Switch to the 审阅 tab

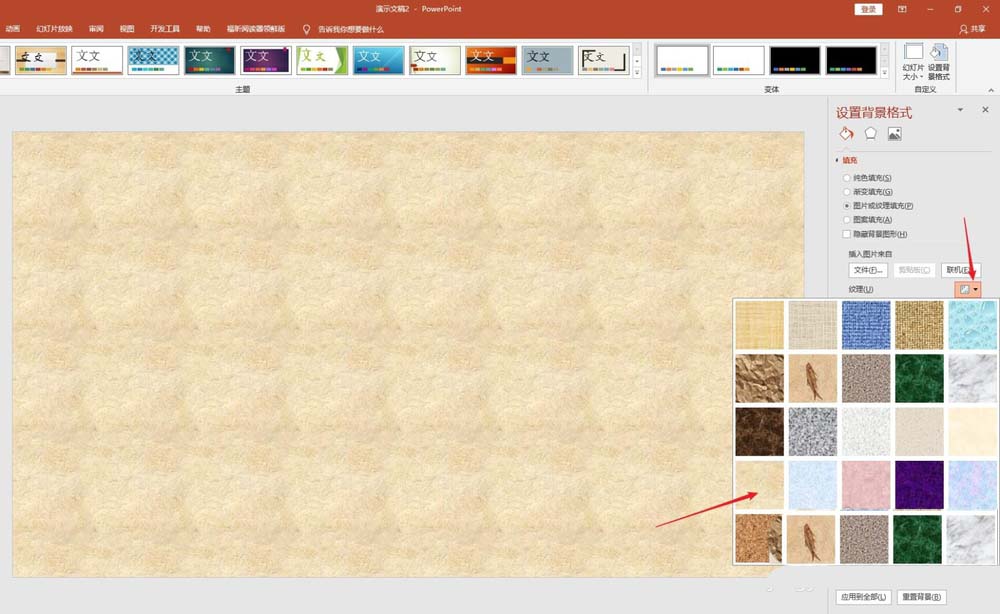[96, 29]
